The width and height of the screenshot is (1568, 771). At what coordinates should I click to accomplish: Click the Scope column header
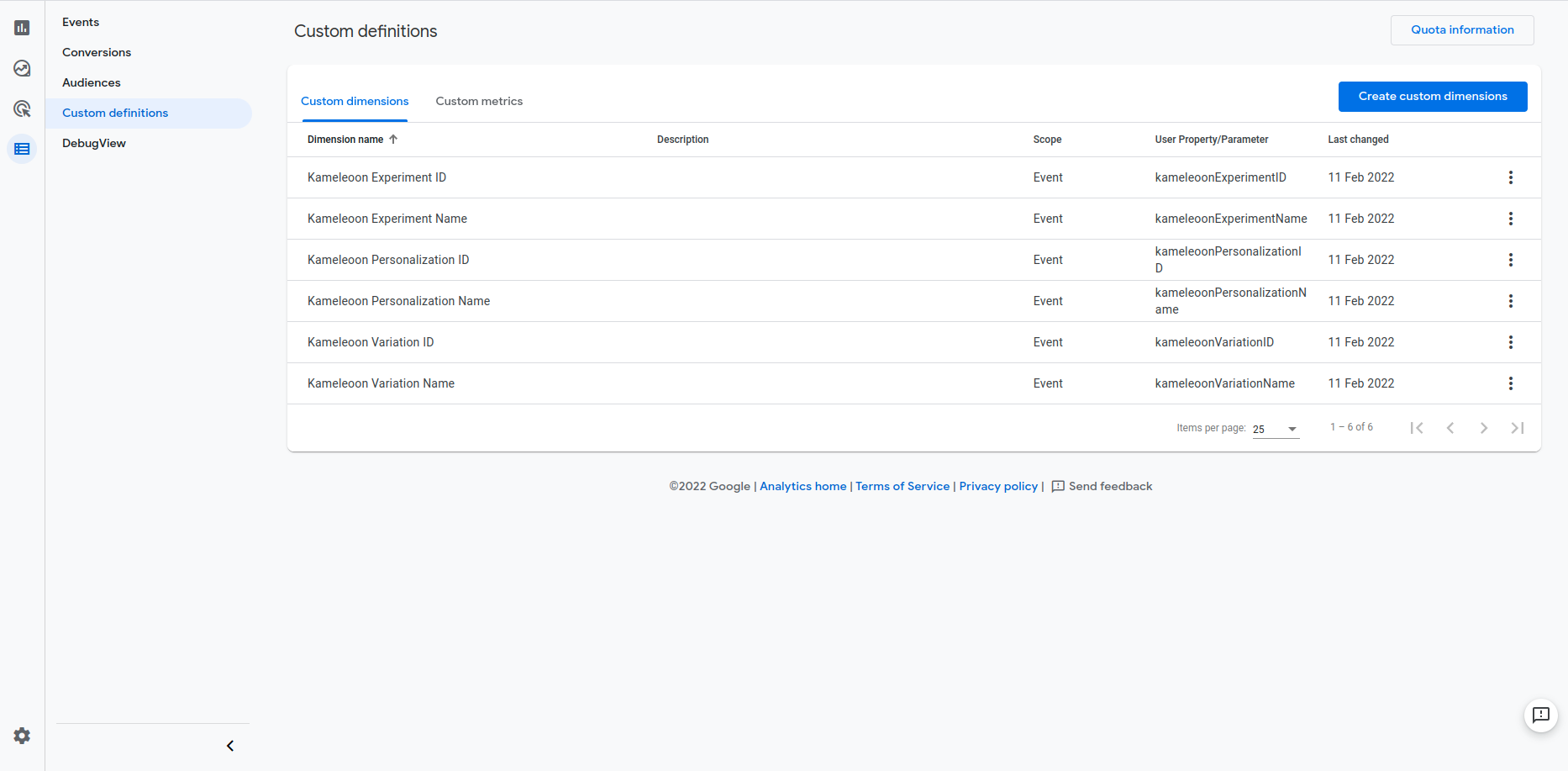point(1047,140)
